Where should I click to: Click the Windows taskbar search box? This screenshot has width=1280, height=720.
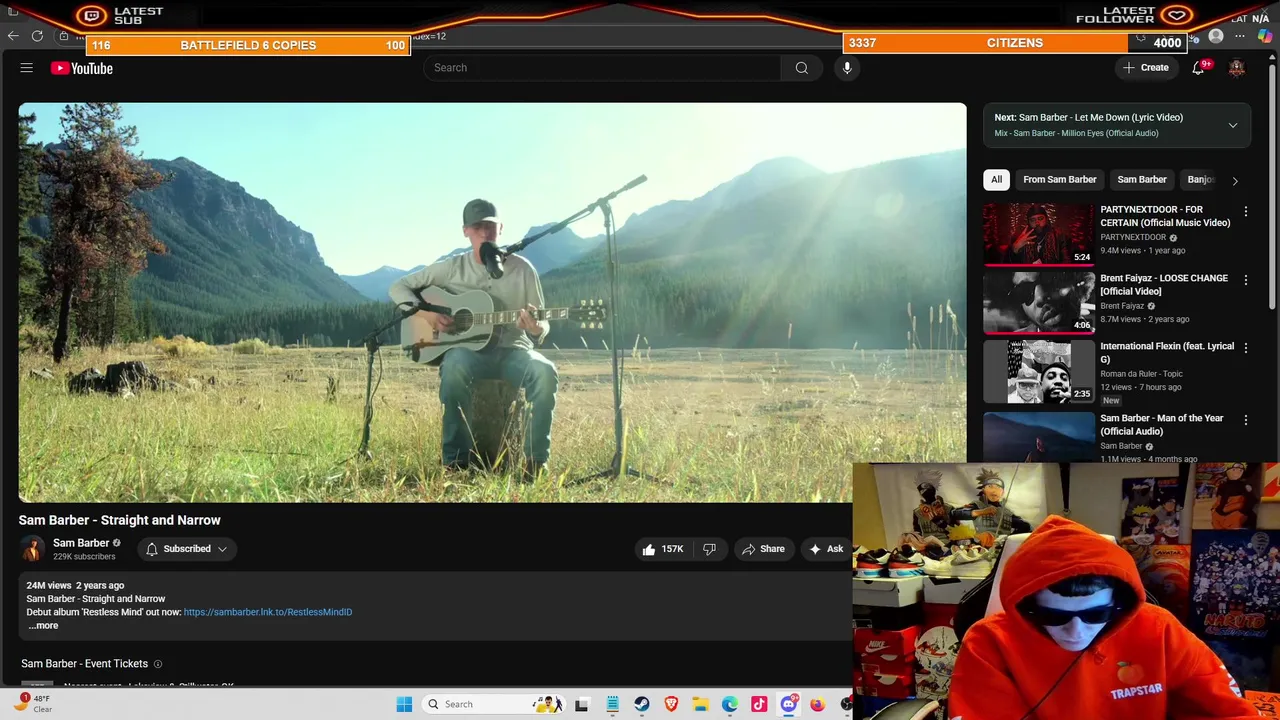[x=495, y=704]
